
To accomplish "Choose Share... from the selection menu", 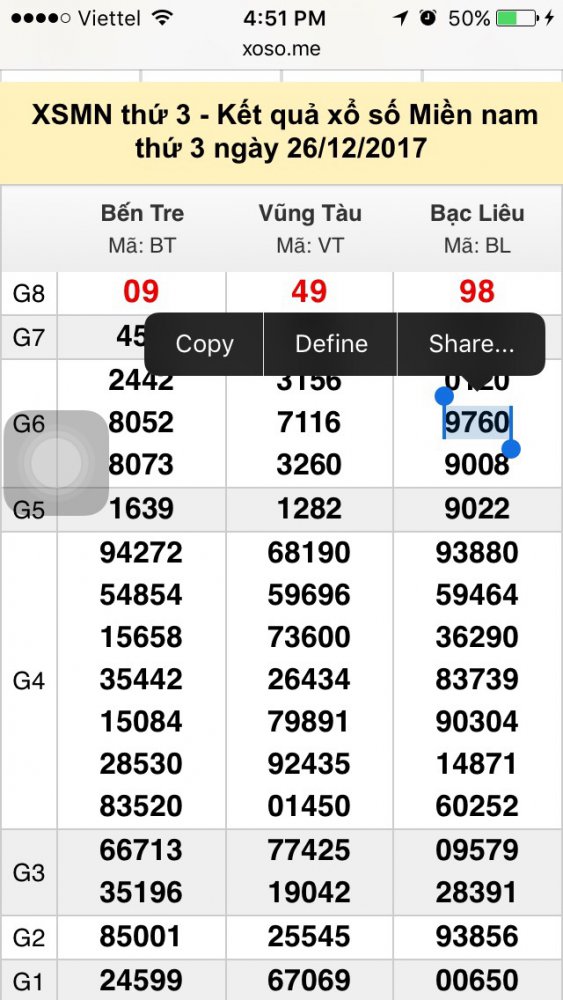I will 471,344.
